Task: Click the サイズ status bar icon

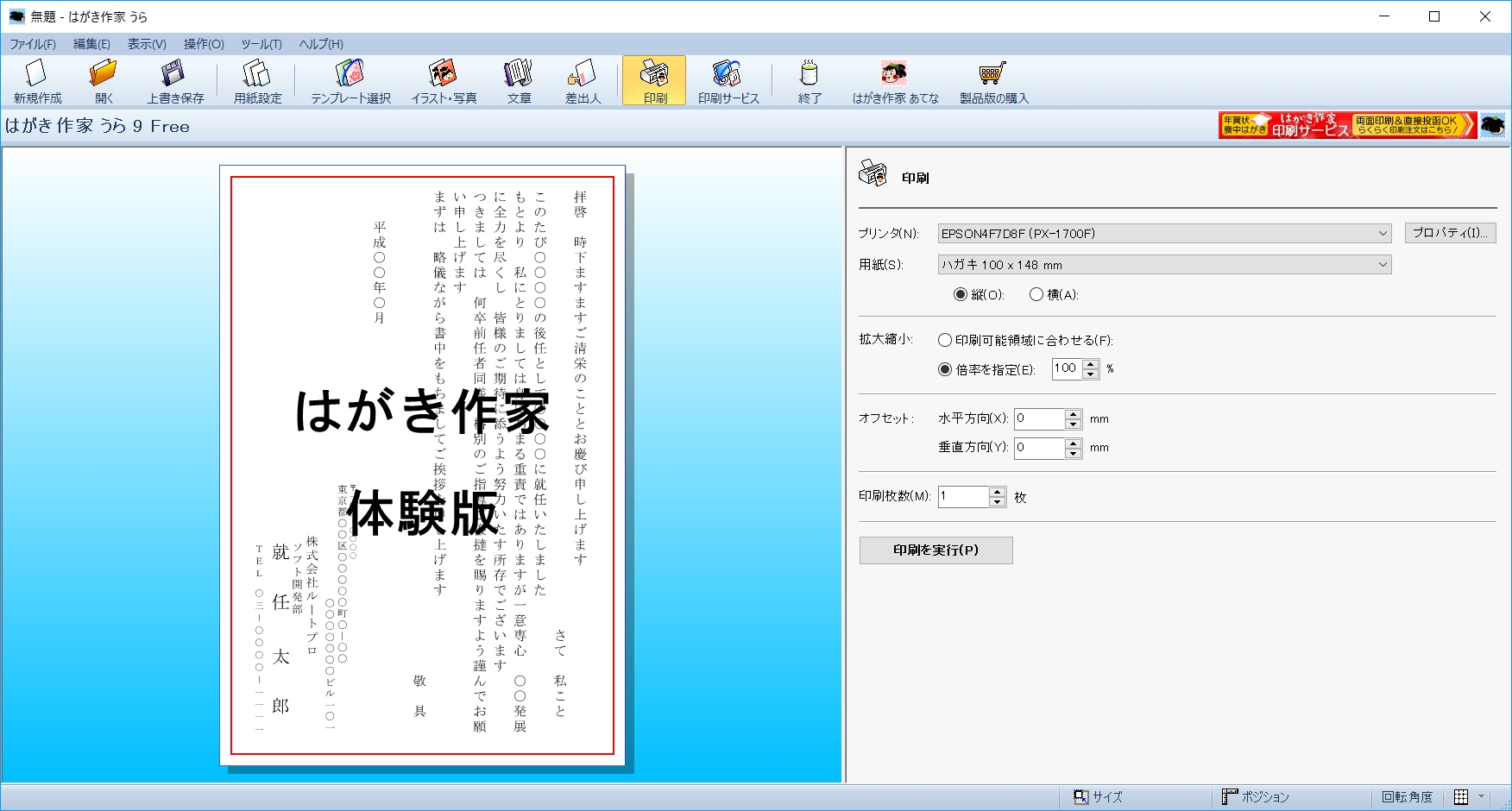Action: 1080,797
